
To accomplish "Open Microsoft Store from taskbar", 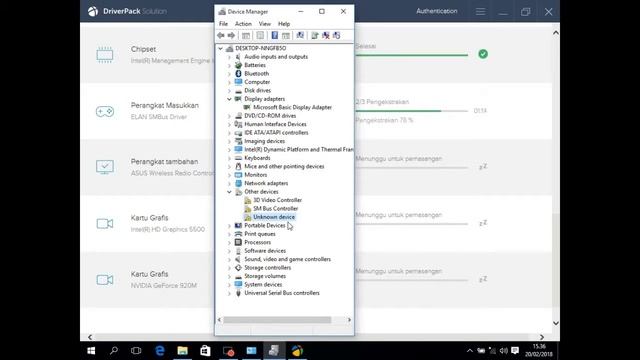I will tap(205, 351).
